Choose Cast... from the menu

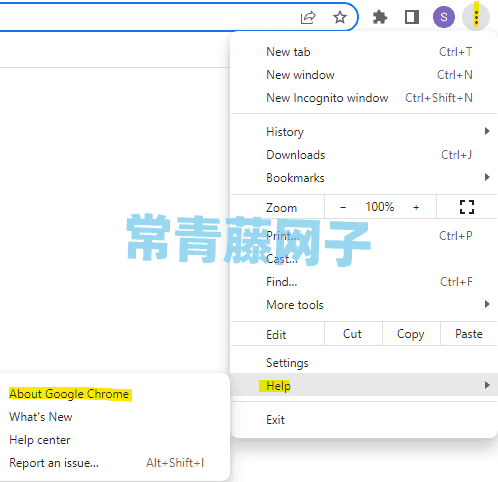364,259
